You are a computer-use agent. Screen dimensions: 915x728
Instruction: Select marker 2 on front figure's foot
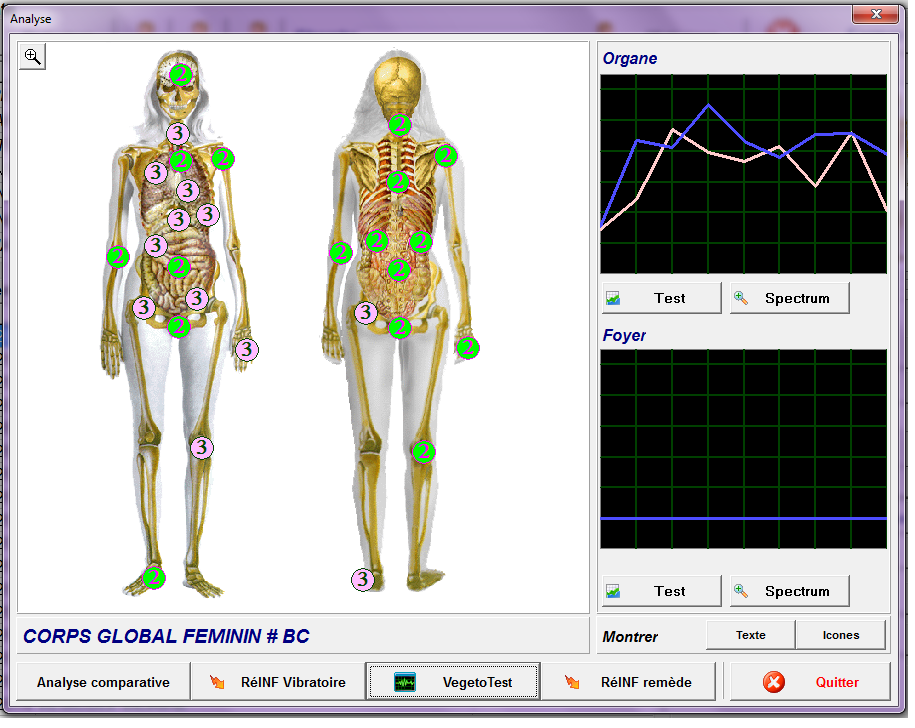154,578
